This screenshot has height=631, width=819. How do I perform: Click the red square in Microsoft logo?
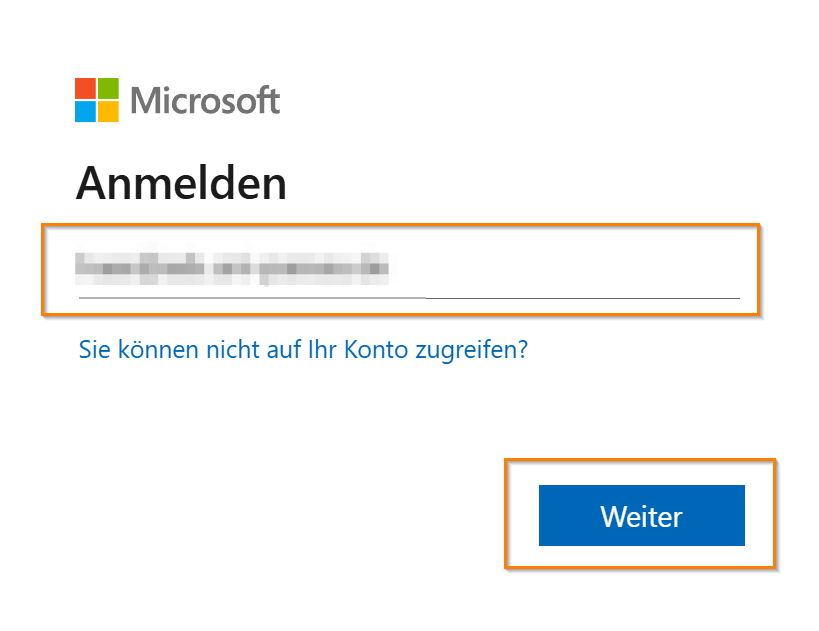pyautogui.click(x=85, y=87)
